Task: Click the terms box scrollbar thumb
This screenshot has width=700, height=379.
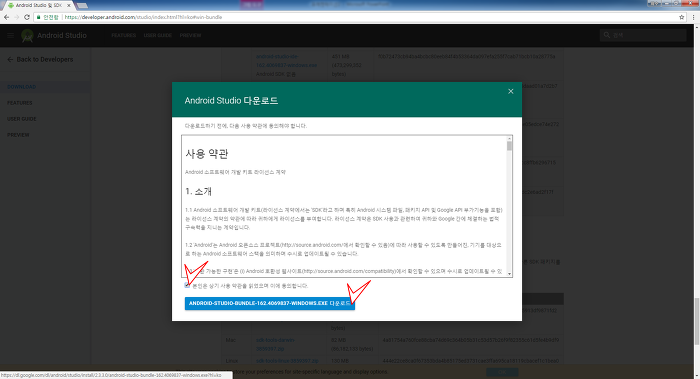Action: [x=509, y=146]
